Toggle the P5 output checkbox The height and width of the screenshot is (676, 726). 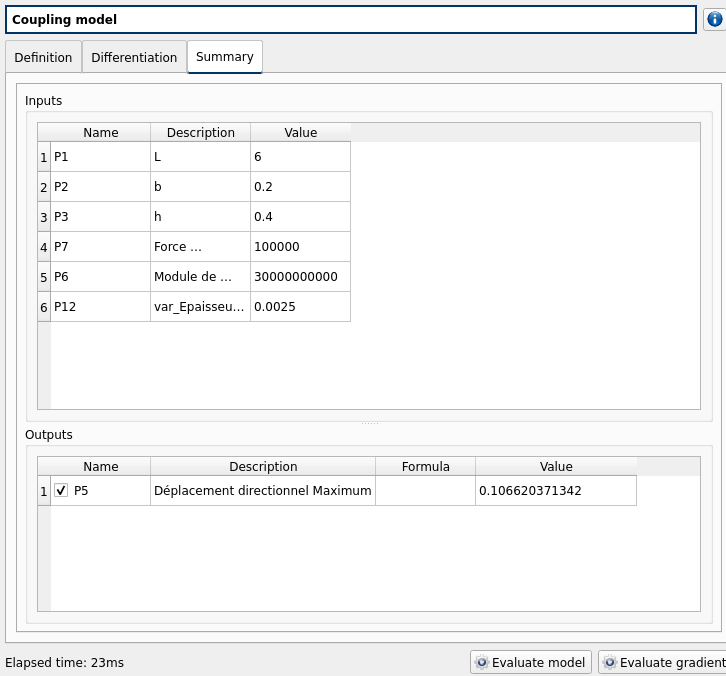pyautogui.click(x=61, y=491)
